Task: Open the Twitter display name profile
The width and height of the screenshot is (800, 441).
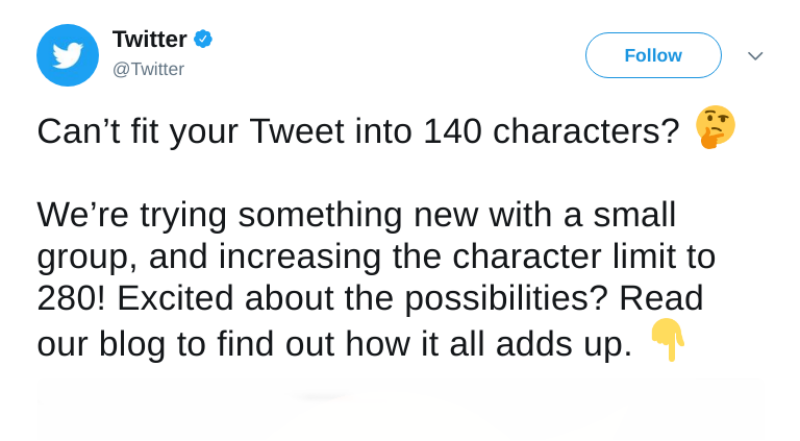Action: [149, 39]
